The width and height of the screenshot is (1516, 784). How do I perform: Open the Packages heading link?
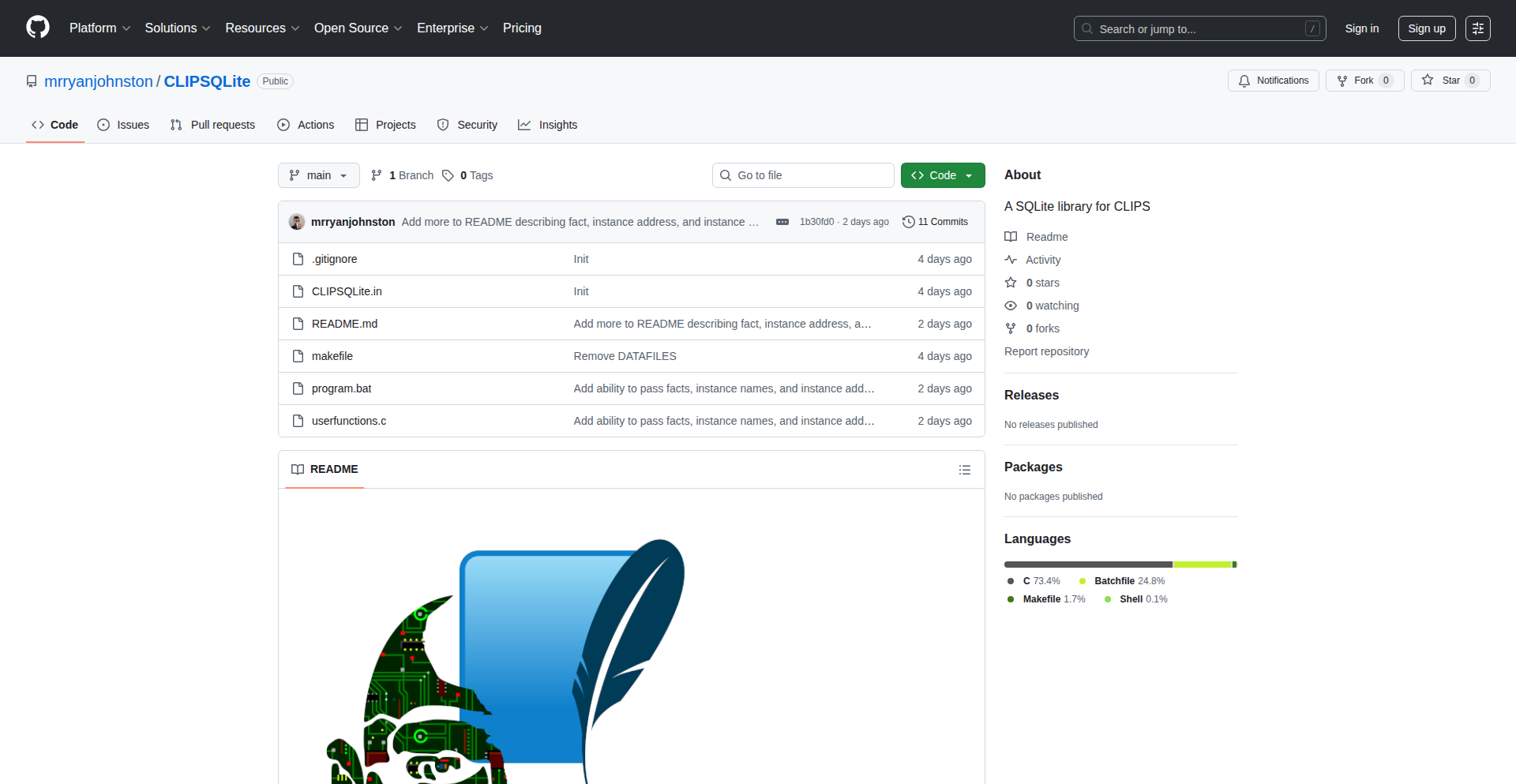1033,467
